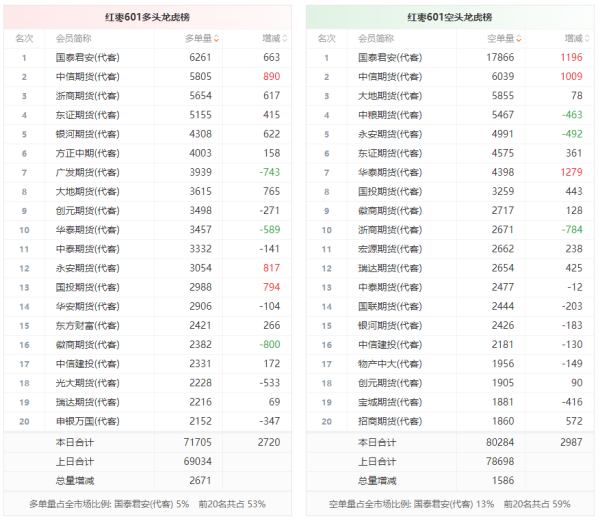Click 红枣601空头龙虎榜 title

coord(450,17)
